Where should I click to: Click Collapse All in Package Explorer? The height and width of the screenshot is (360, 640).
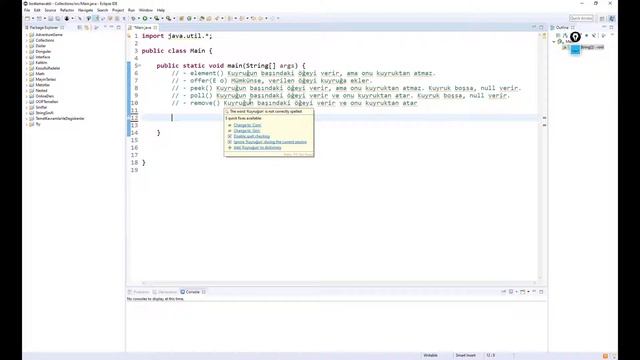pyautogui.click(x=80, y=27)
